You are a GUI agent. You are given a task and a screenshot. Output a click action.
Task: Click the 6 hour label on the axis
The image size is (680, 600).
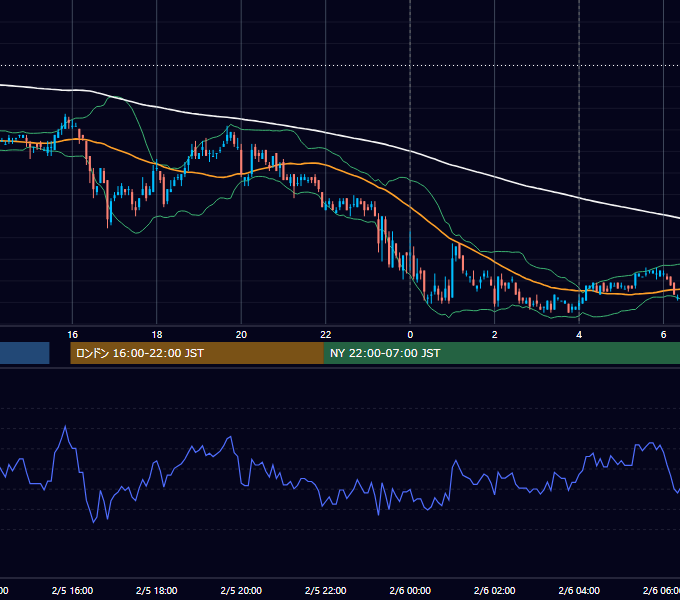point(663,335)
